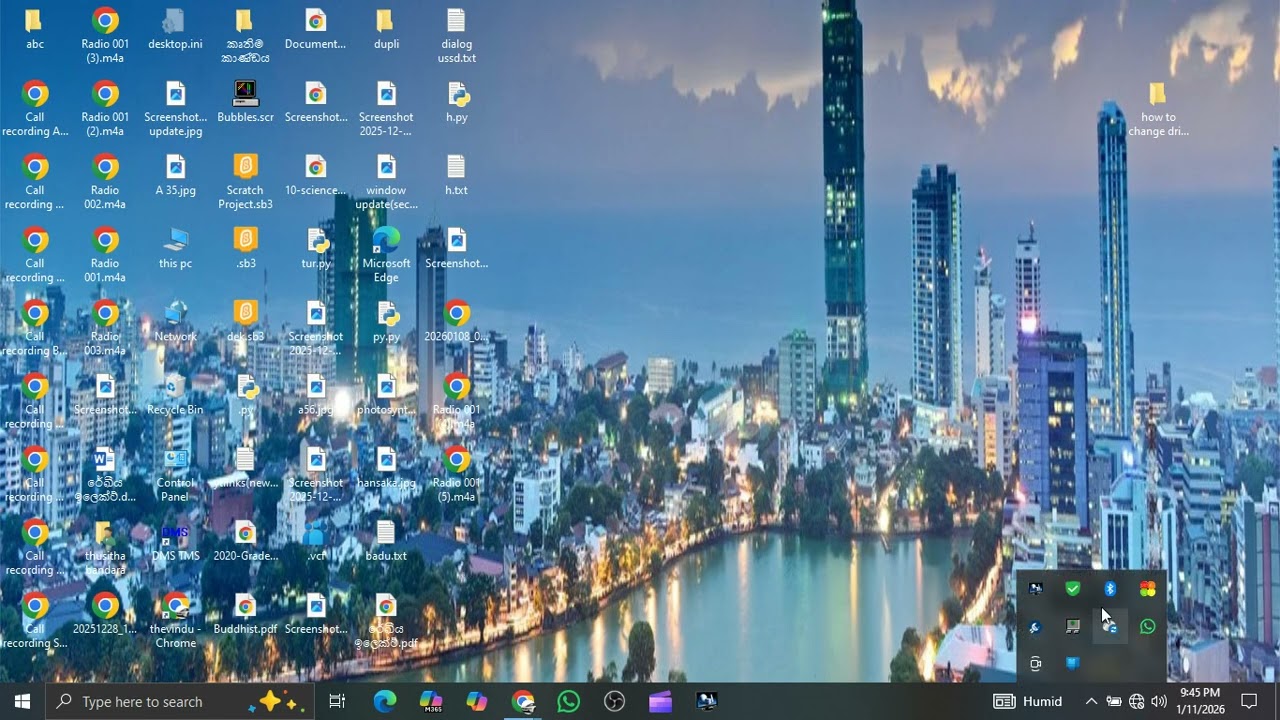Open the green shield security tray icon
This screenshot has width=1280, height=720.
[x=1073, y=589]
